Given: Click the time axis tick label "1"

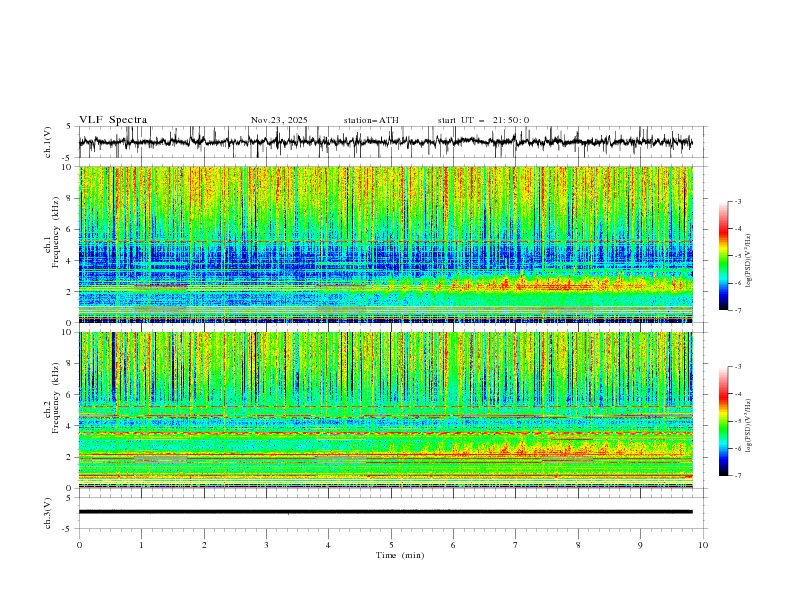Looking at the screenshot, I should [x=141, y=545].
